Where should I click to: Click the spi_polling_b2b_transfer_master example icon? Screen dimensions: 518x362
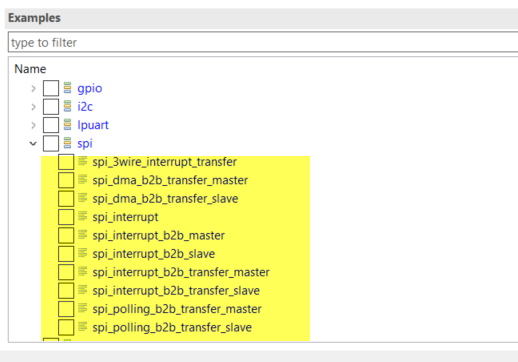point(83,308)
